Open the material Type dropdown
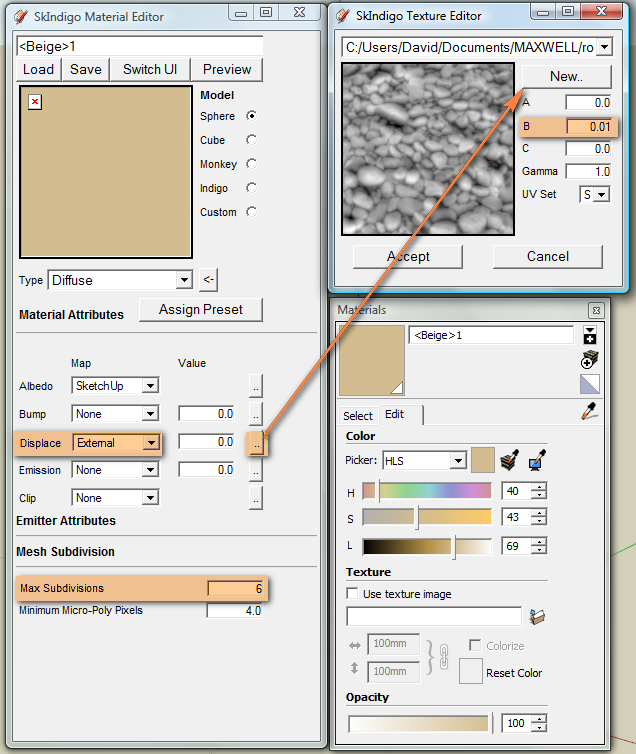This screenshot has height=754, width=636. (x=183, y=280)
